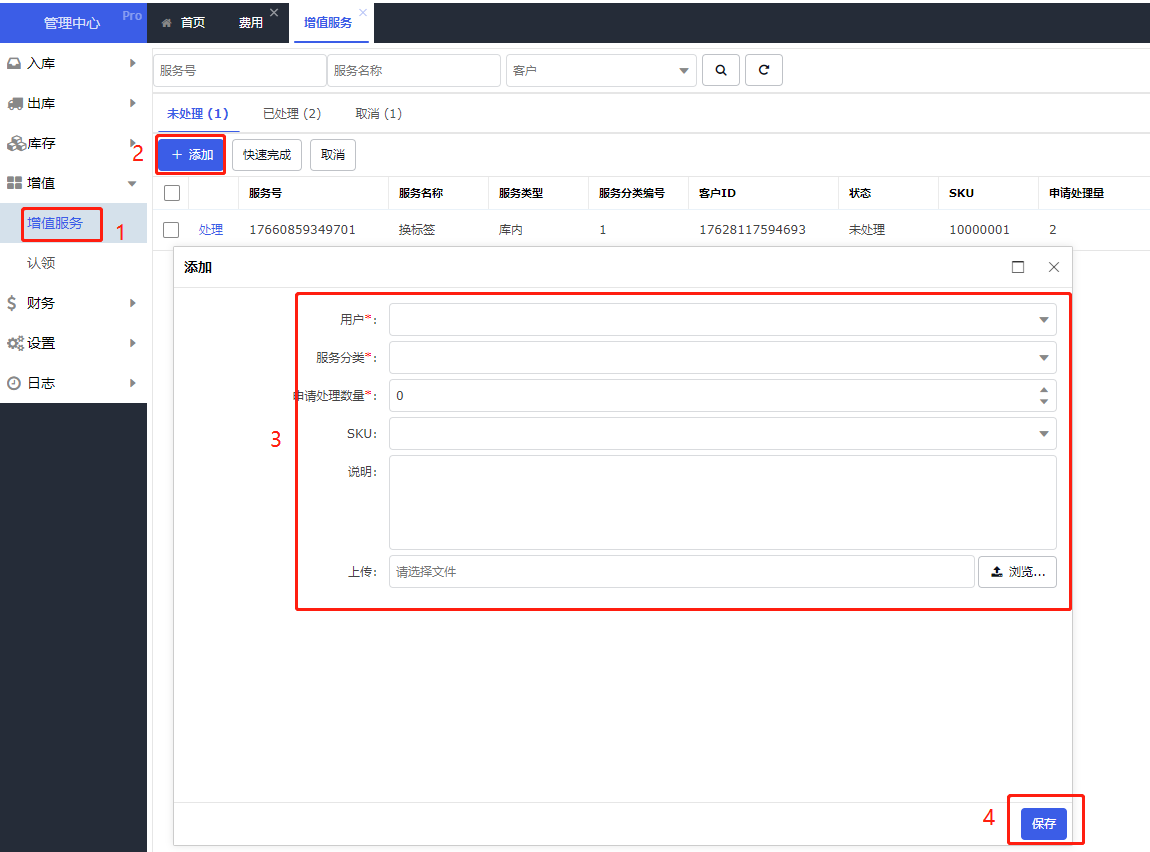Expand the 财务 menu

coord(133,303)
